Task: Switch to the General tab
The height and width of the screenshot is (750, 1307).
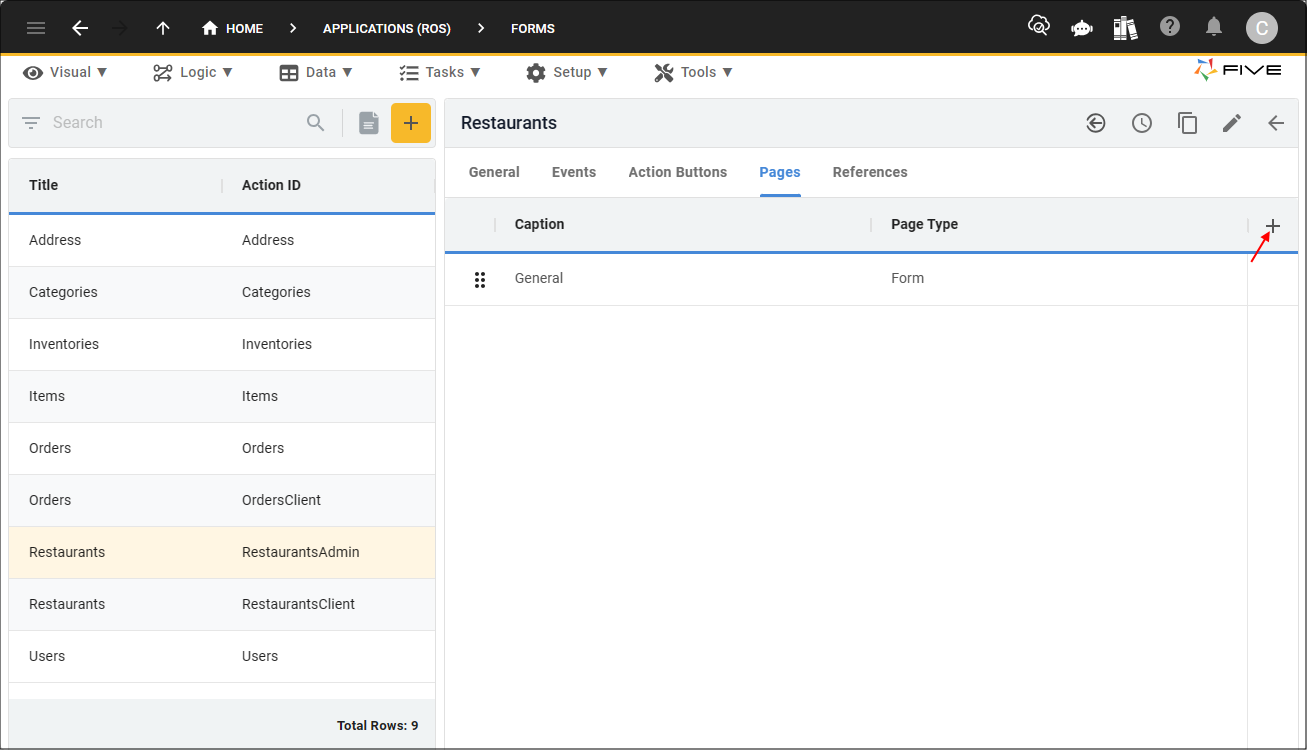Action: (x=494, y=172)
